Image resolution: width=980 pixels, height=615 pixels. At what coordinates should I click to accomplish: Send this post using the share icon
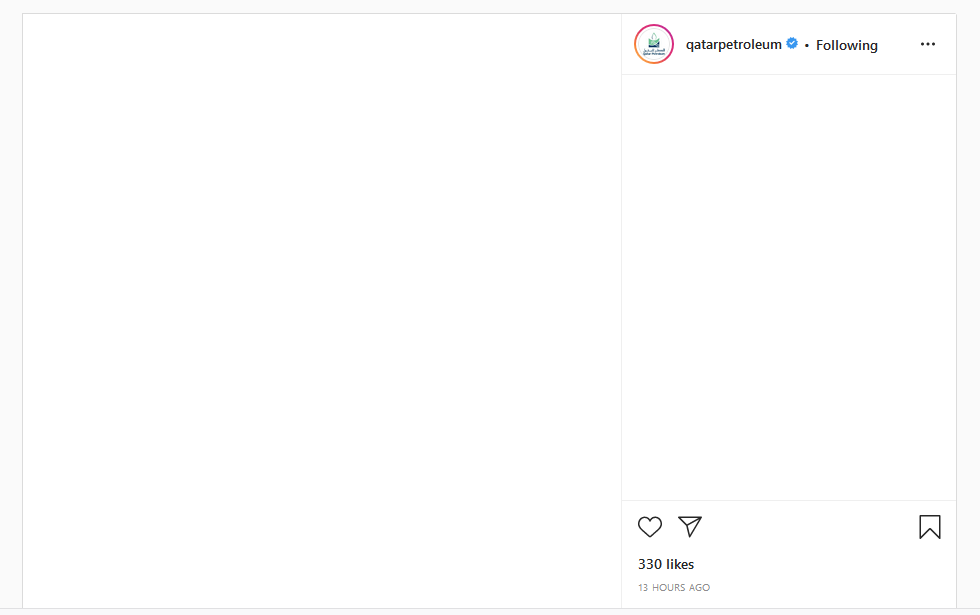pos(690,526)
